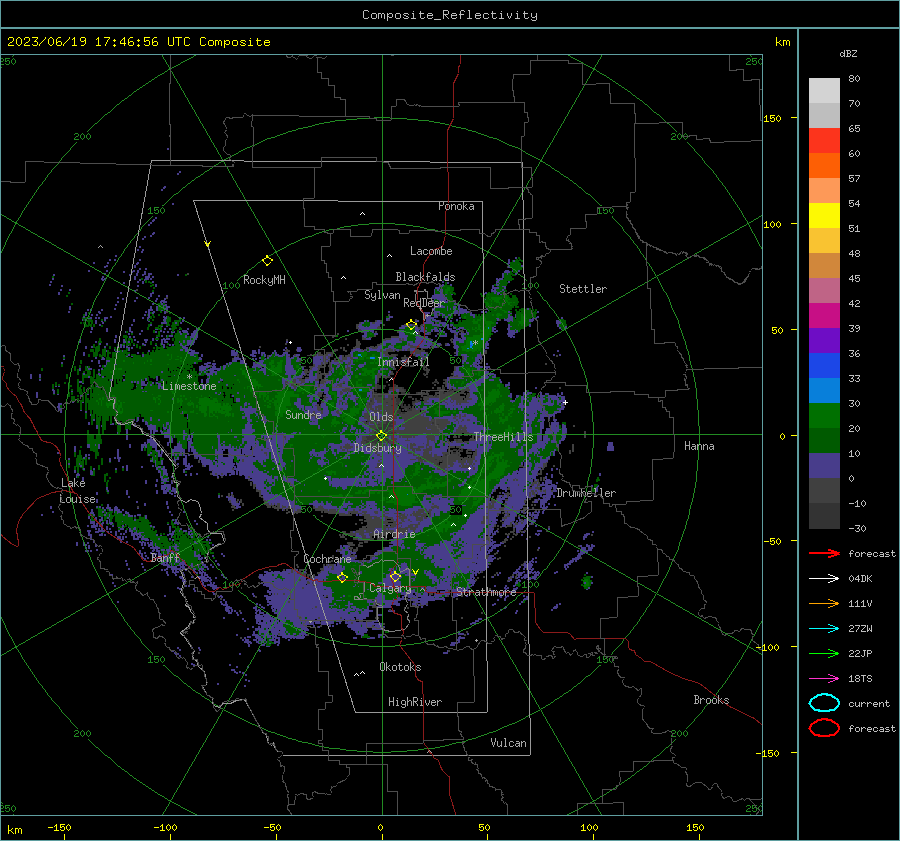Click the cyan current ellipse in legend
Viewport: 900px width, 841px height.
tap(824, 703)
